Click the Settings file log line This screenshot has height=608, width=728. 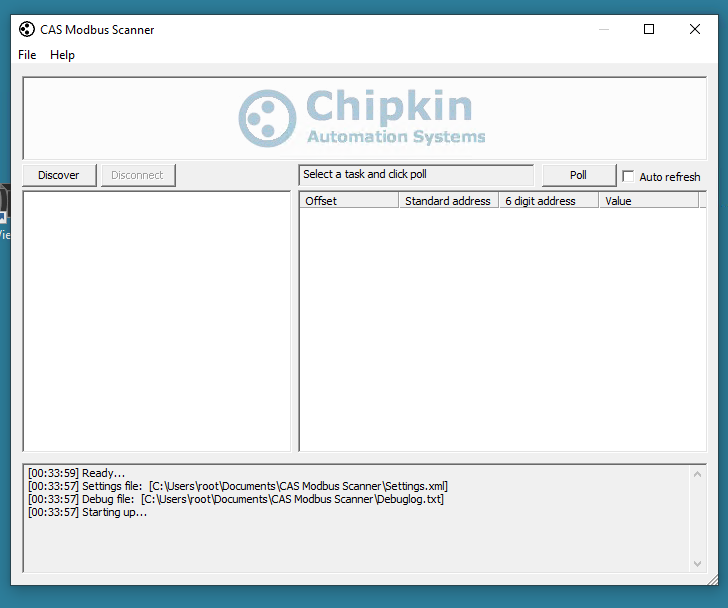(238, 486)
